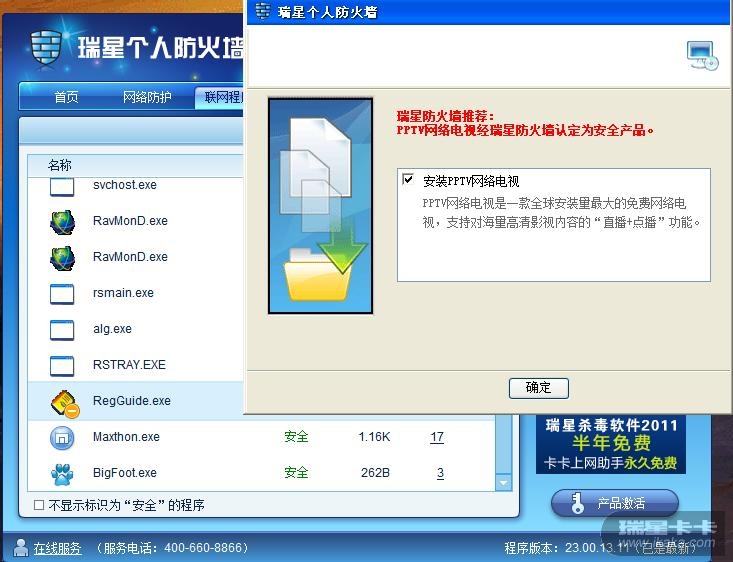Click the rsmain.exe window icon
The height and width of the screenshot is (562, 733).
(x=62, y=294)
